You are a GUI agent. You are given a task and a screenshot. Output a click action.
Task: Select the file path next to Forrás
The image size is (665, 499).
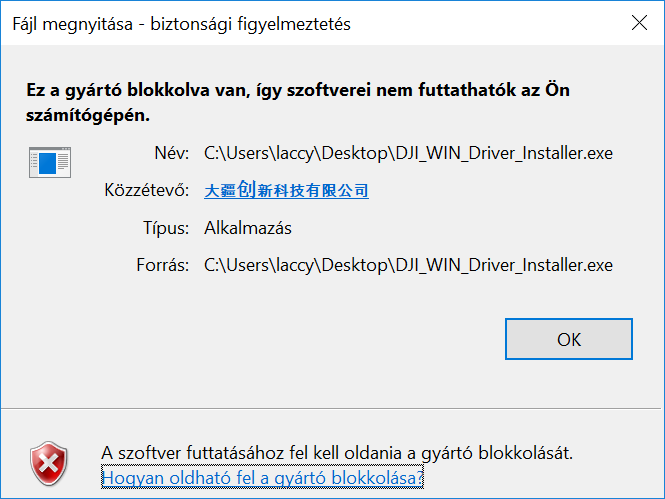pyautogui.click(x=408, y=265)
